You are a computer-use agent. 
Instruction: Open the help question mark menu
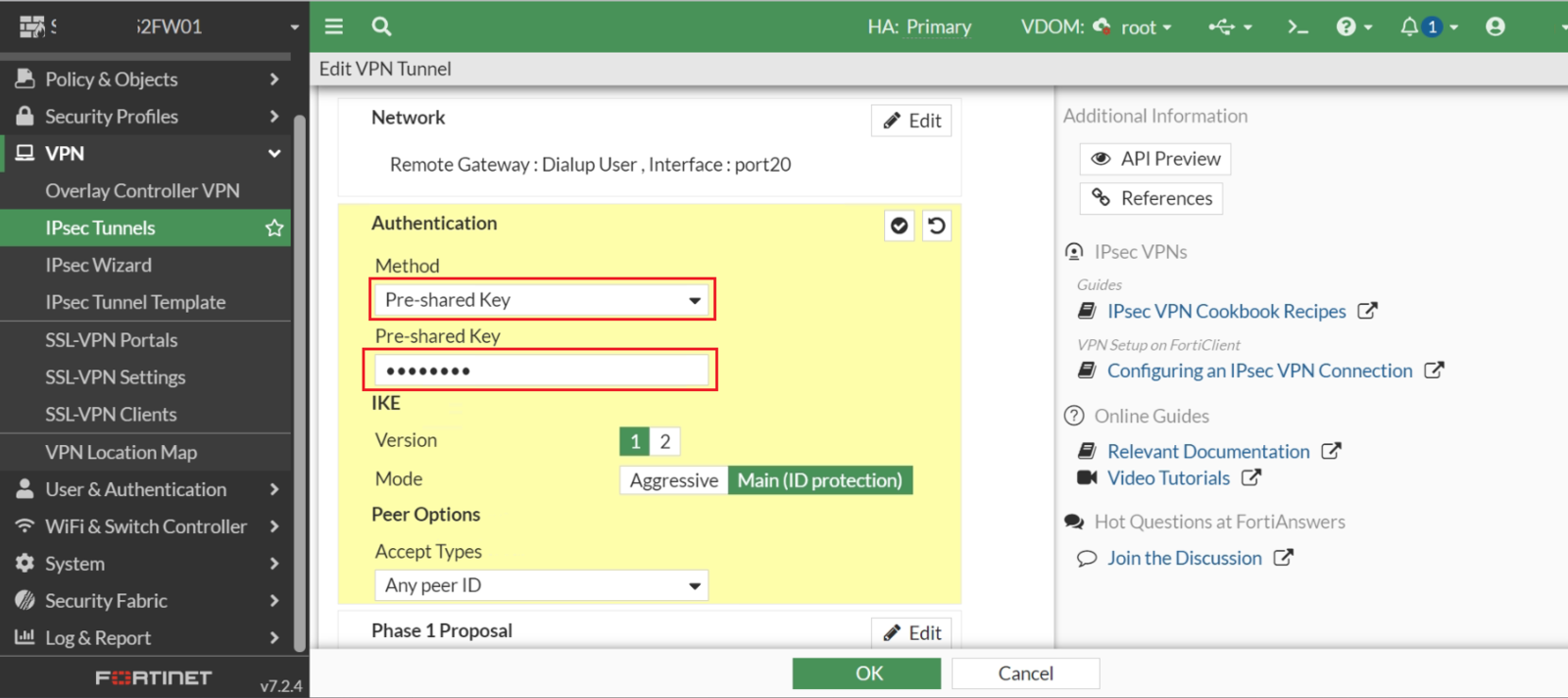pyautogui.click(x=1352, y=26)
